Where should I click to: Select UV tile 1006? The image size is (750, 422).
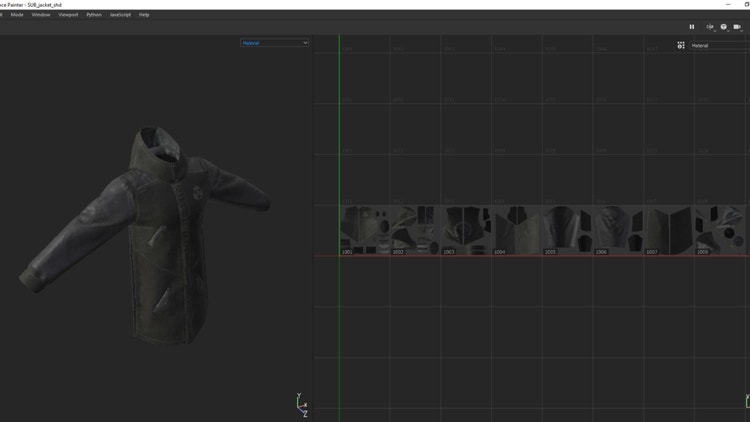tap(618, 230)
